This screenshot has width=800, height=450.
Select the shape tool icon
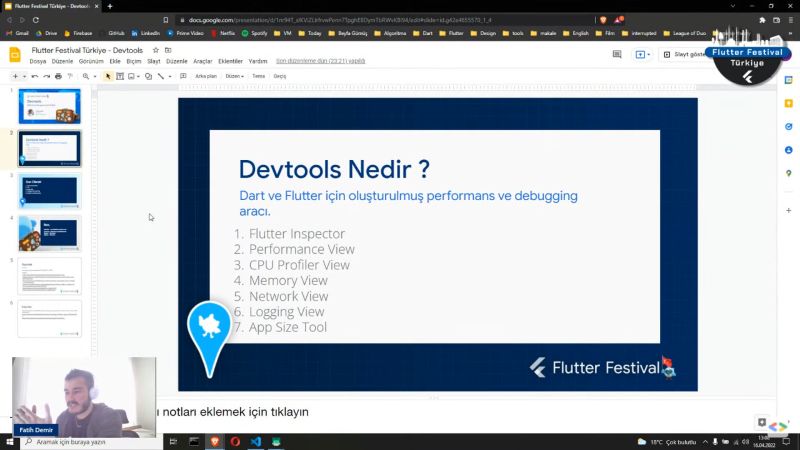coord(148,76)
